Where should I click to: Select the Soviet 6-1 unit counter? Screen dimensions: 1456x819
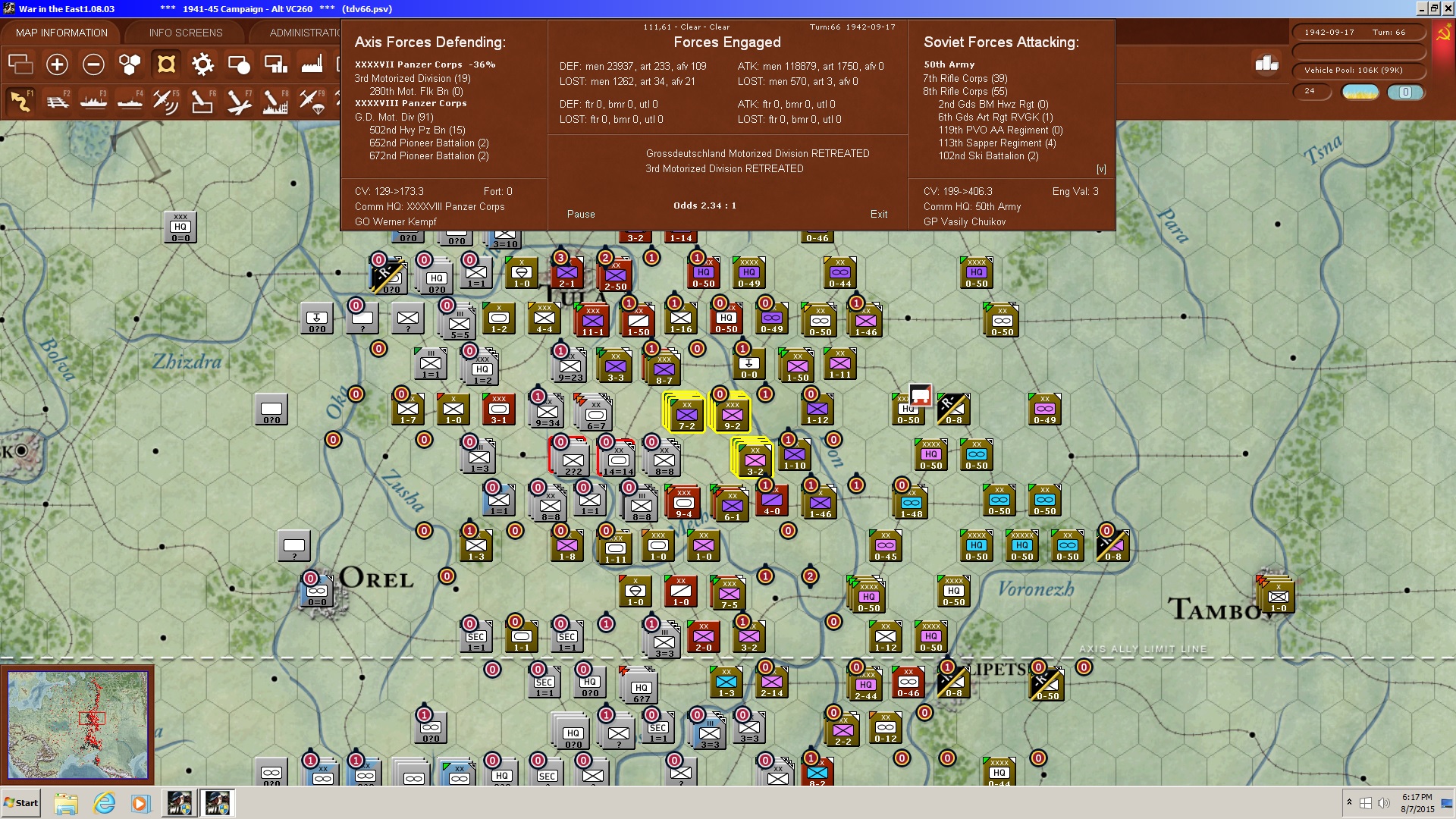click(732, 506)
